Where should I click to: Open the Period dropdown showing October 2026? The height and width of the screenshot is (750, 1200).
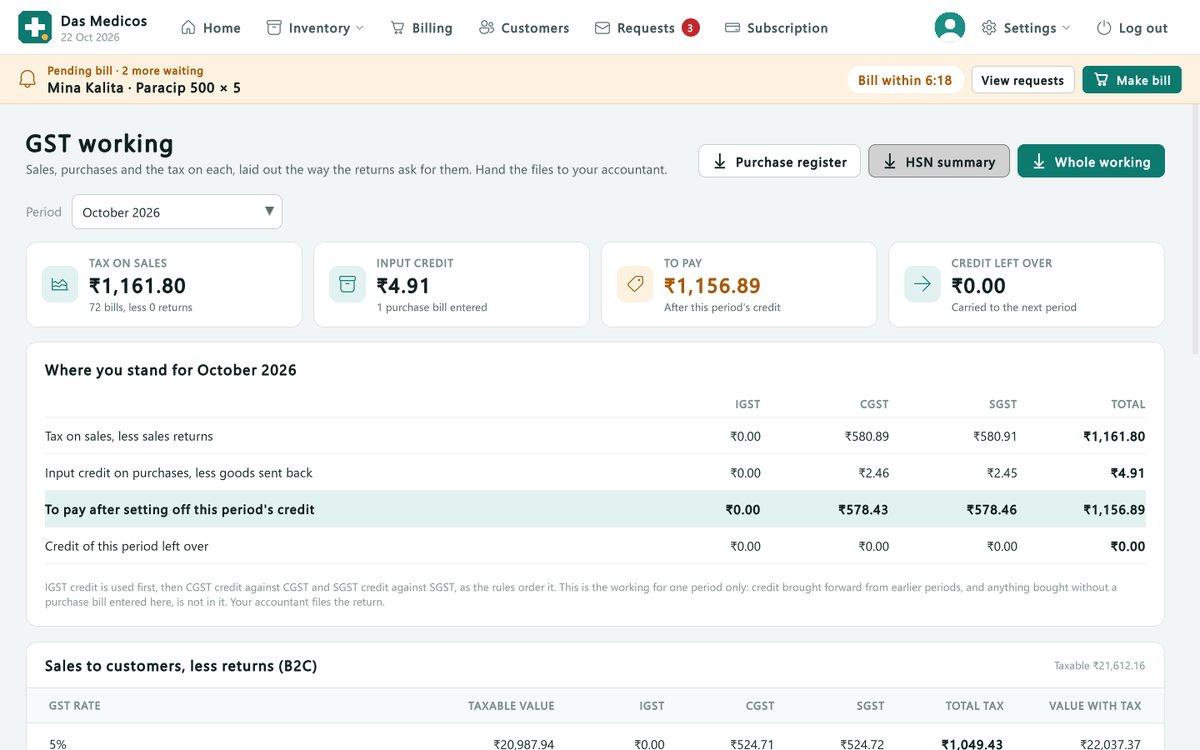(177, 212)
